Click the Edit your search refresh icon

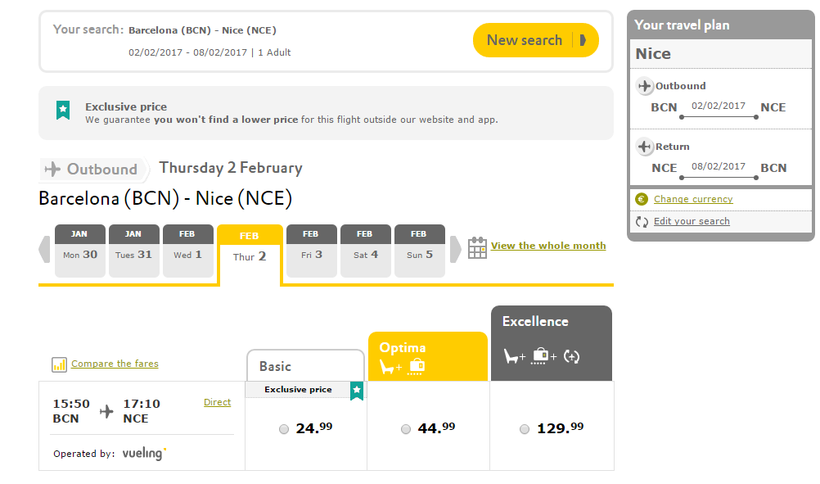pyautogui.click(x=641, y=221)
